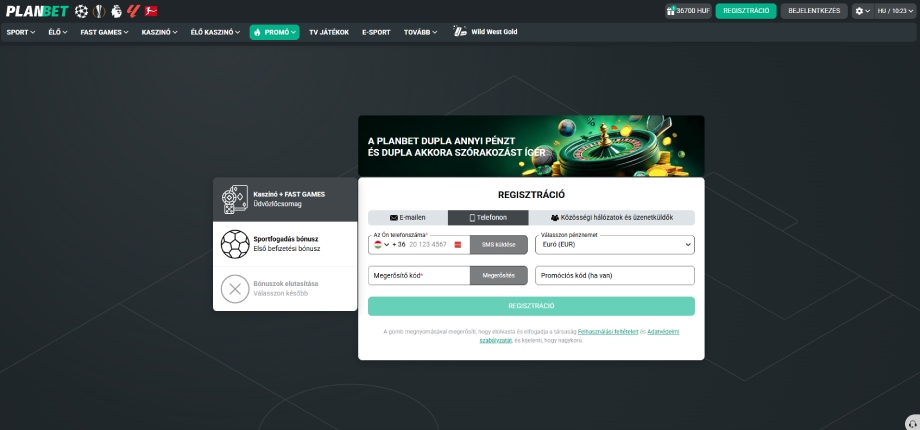This screenshot has width=920, height=430.
Task: Click the X circle reject bonuses icon
Action: tap(235, 289)
